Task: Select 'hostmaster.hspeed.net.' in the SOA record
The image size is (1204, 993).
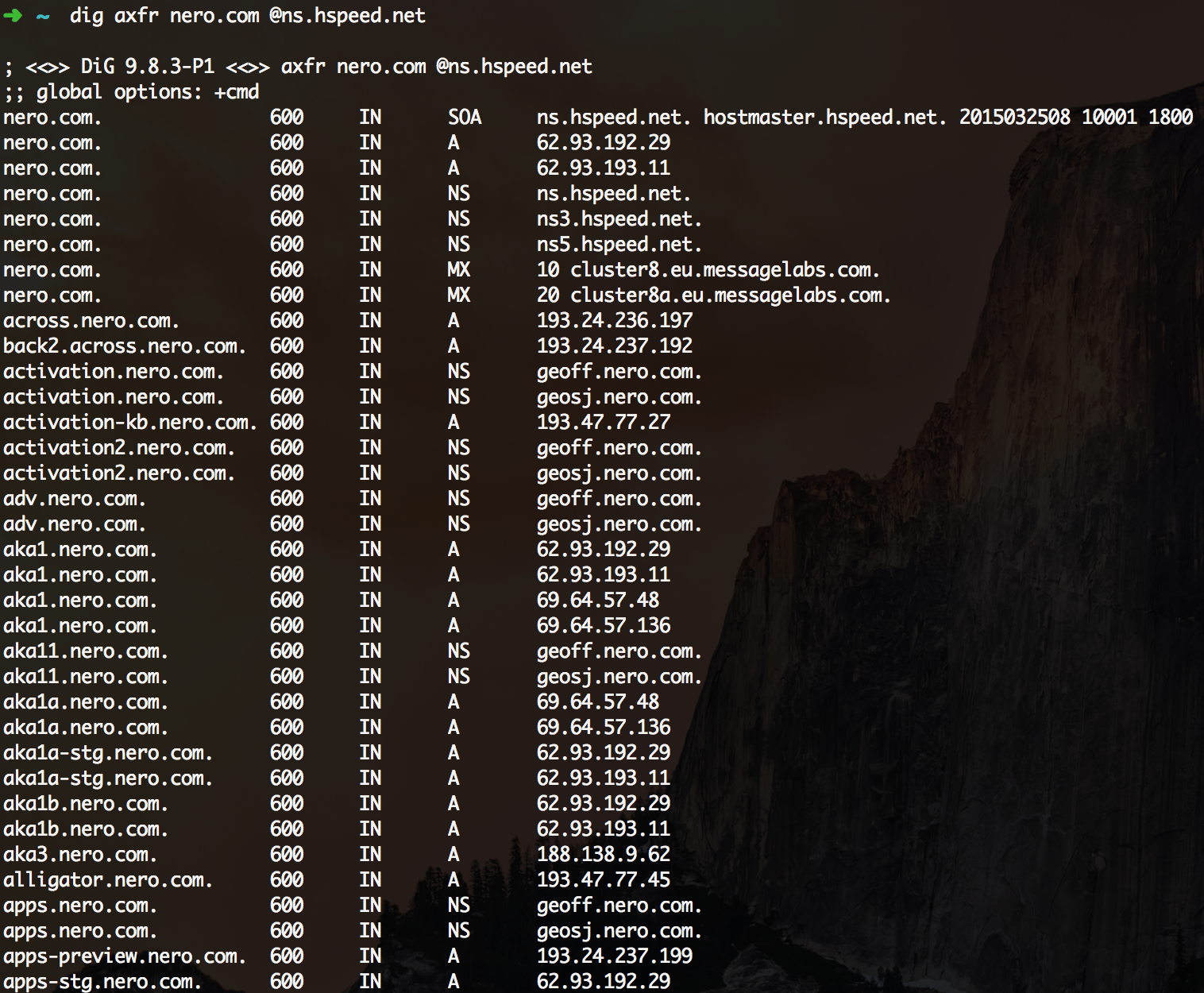Action: [825, 118]
